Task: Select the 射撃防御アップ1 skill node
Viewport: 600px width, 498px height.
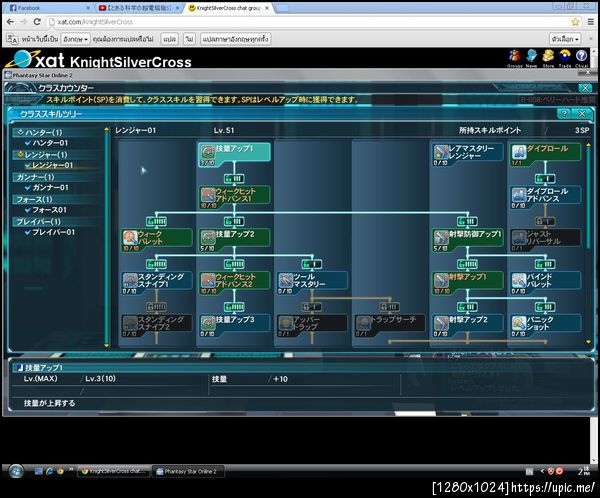Action: pyautogui.click(x=468, y=238)
